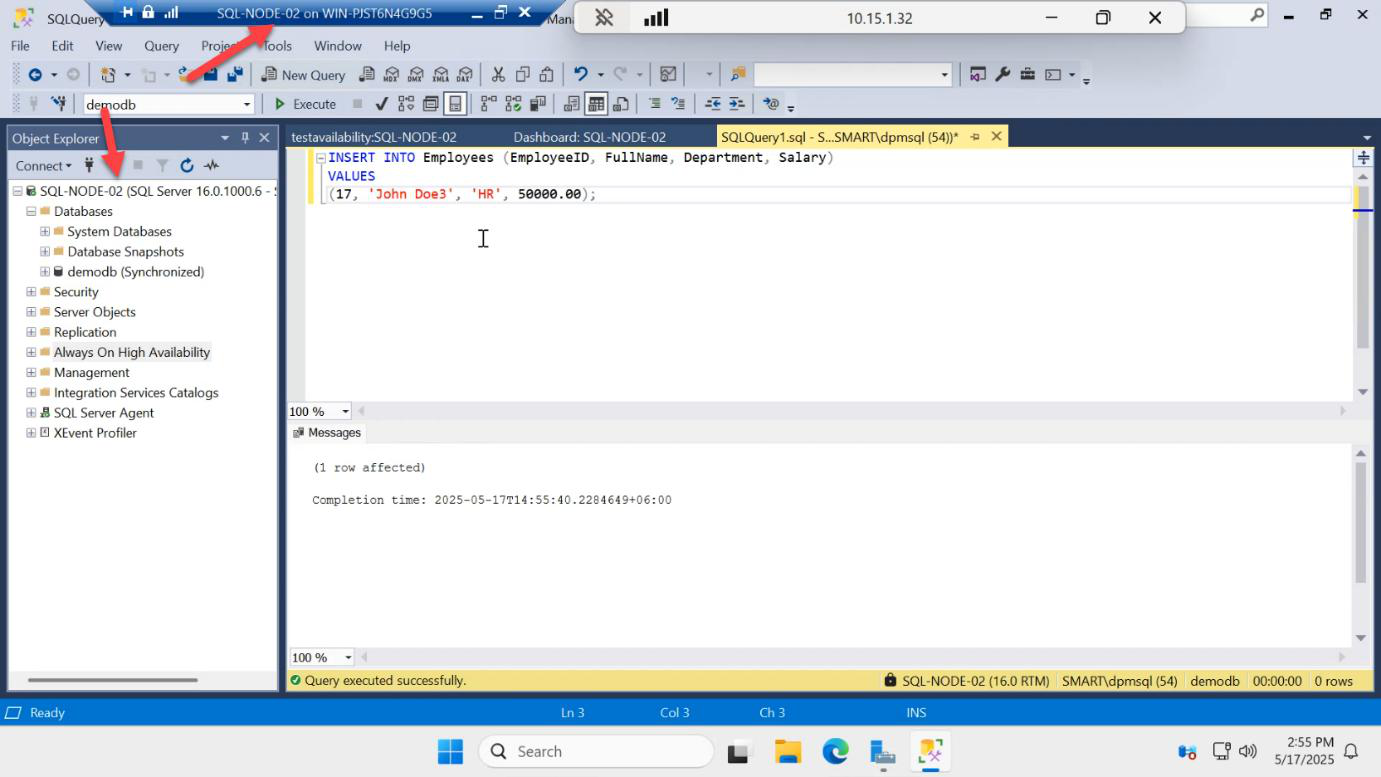The width and height of the screenshot is (1381, 777).
Task: Switch to testavailability:SQL-NODE-02 tab
Action: pyautogui.click(x=374, y=137)
